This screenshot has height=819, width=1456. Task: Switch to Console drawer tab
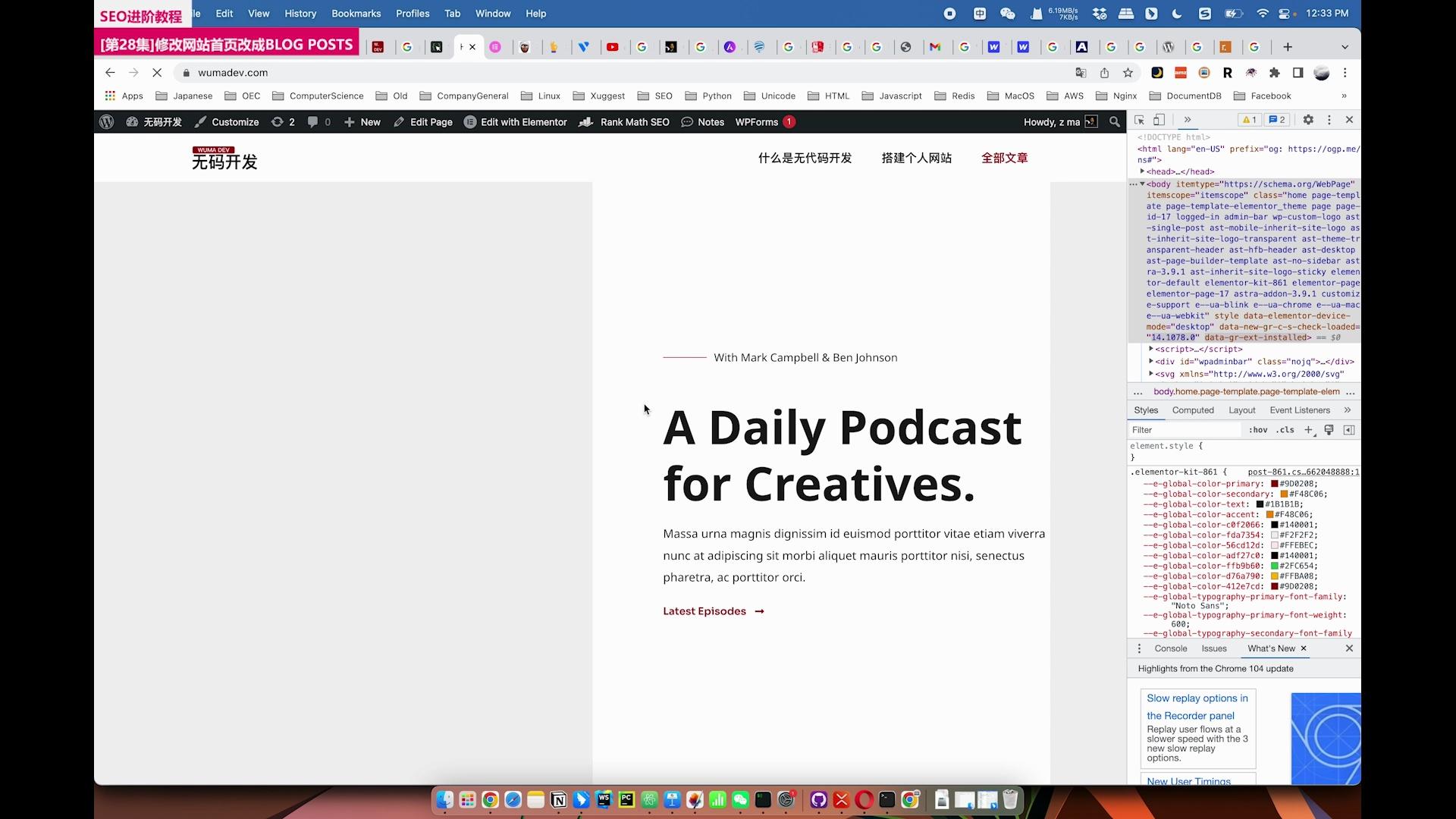pos(1171,648)
